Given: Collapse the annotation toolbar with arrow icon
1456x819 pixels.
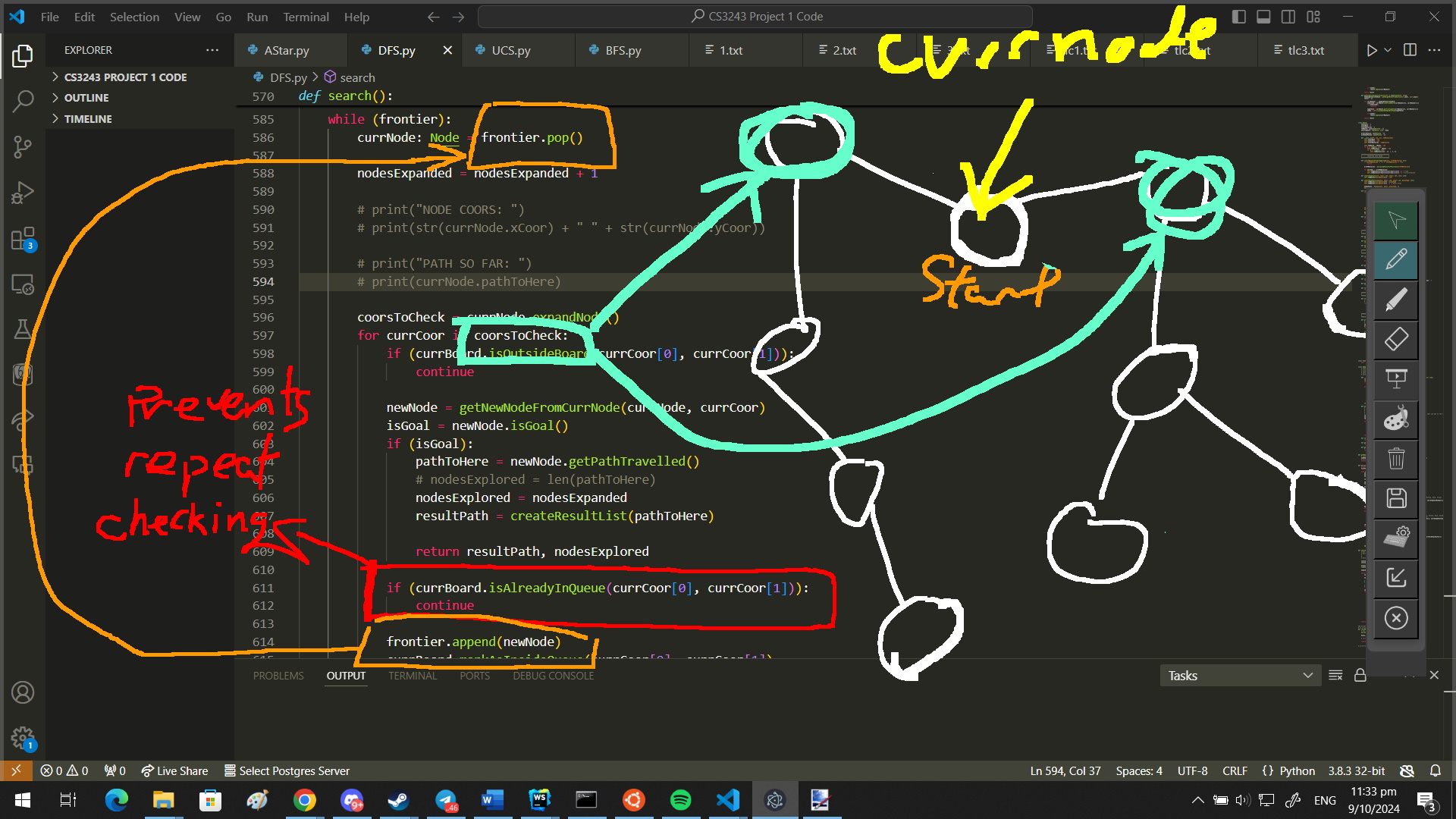Looking at the screenshot, I should 1396,577.
